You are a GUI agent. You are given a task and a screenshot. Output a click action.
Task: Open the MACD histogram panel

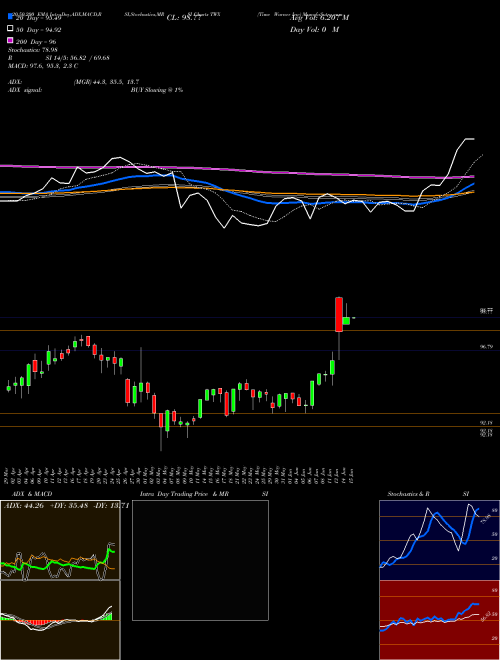point(60,620)
